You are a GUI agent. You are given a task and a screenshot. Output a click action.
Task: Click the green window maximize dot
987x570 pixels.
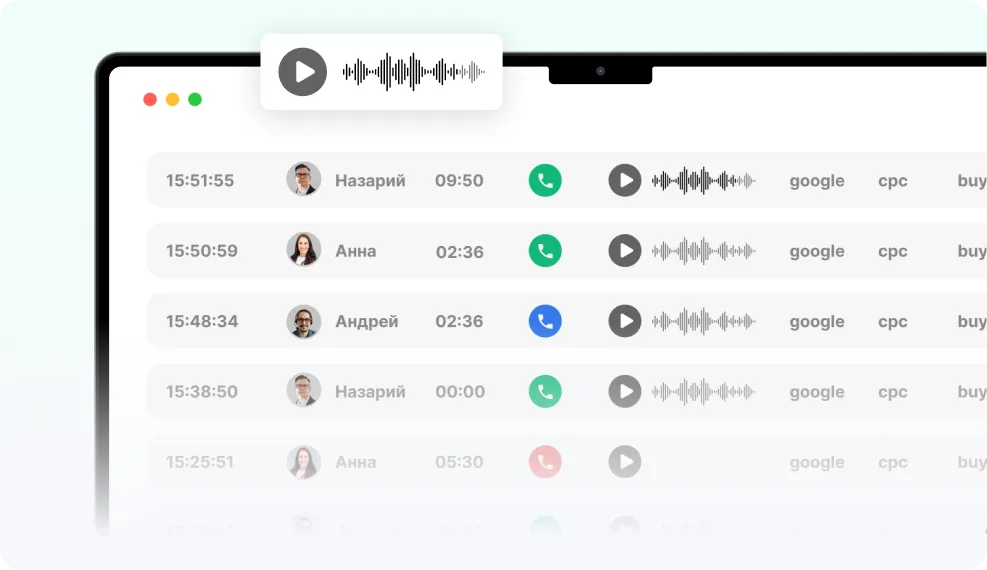pos(195,99)
